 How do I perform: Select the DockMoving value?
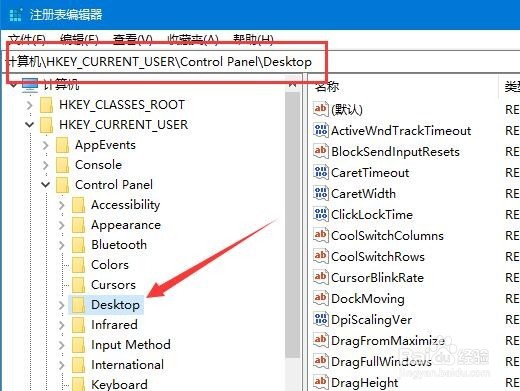[368, 298]
